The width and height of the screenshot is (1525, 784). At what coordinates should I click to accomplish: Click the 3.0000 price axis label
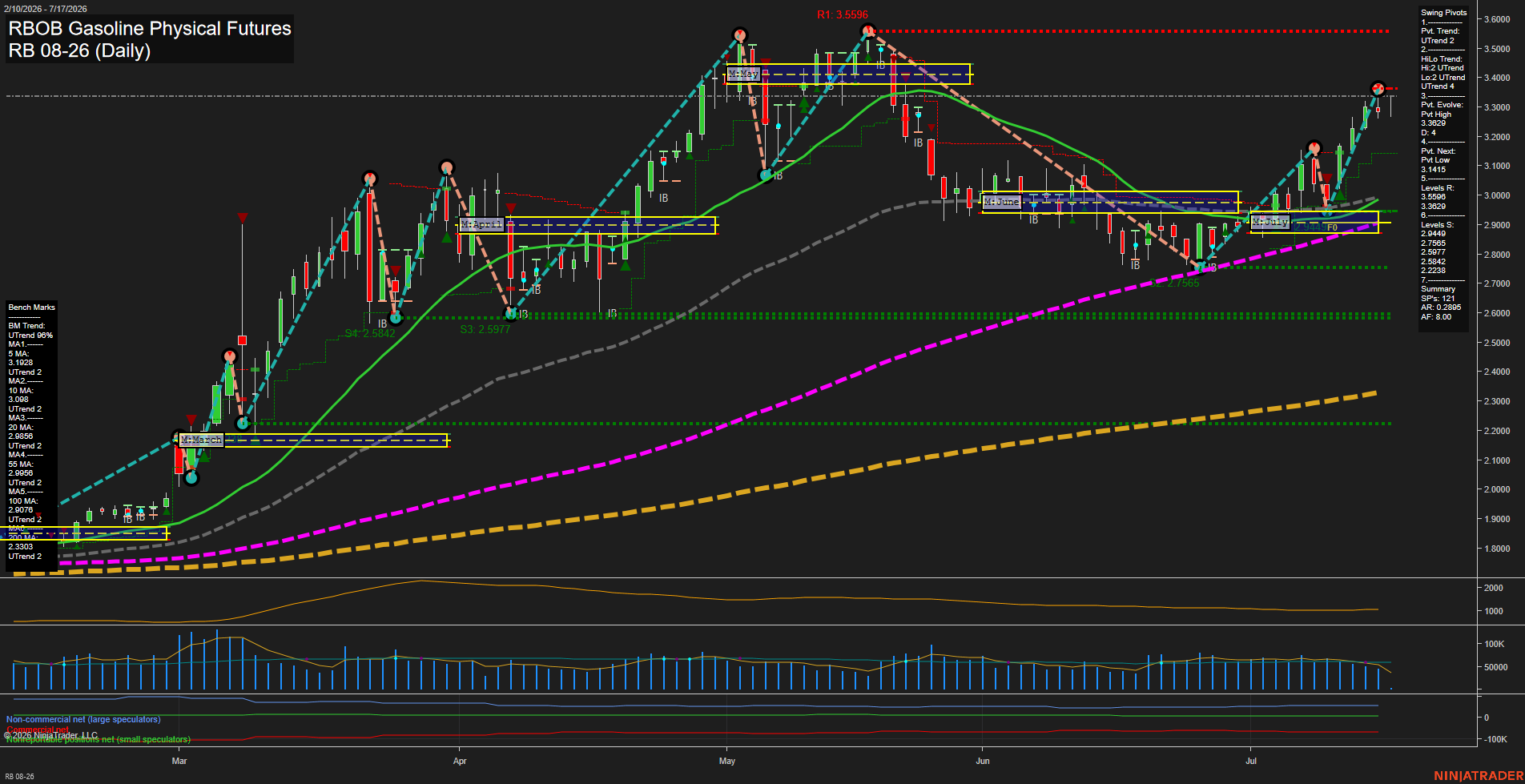[x=1497, y=195]
